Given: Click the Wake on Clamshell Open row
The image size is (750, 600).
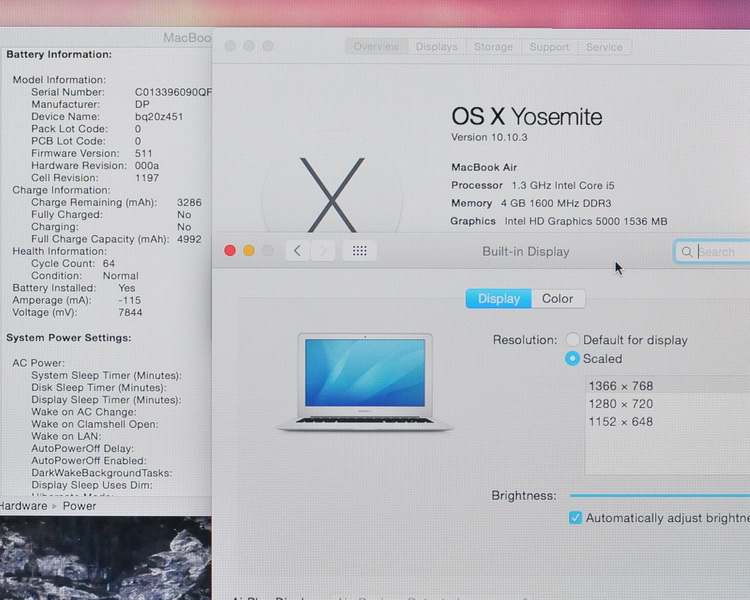Looking at the screenshot, I should [95, 424].
